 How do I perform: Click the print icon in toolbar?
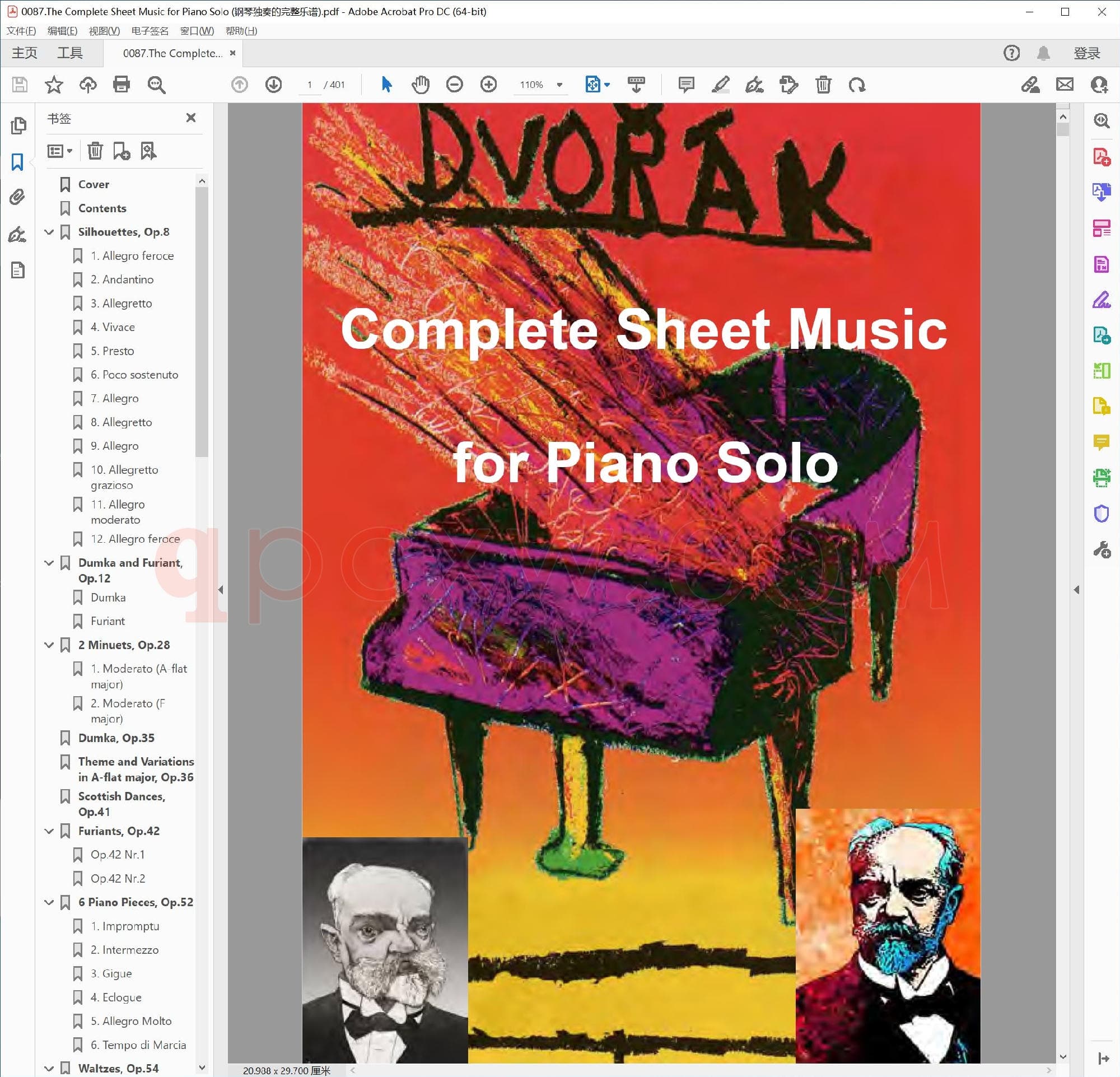pyautogui.click(x=121, y=85)
